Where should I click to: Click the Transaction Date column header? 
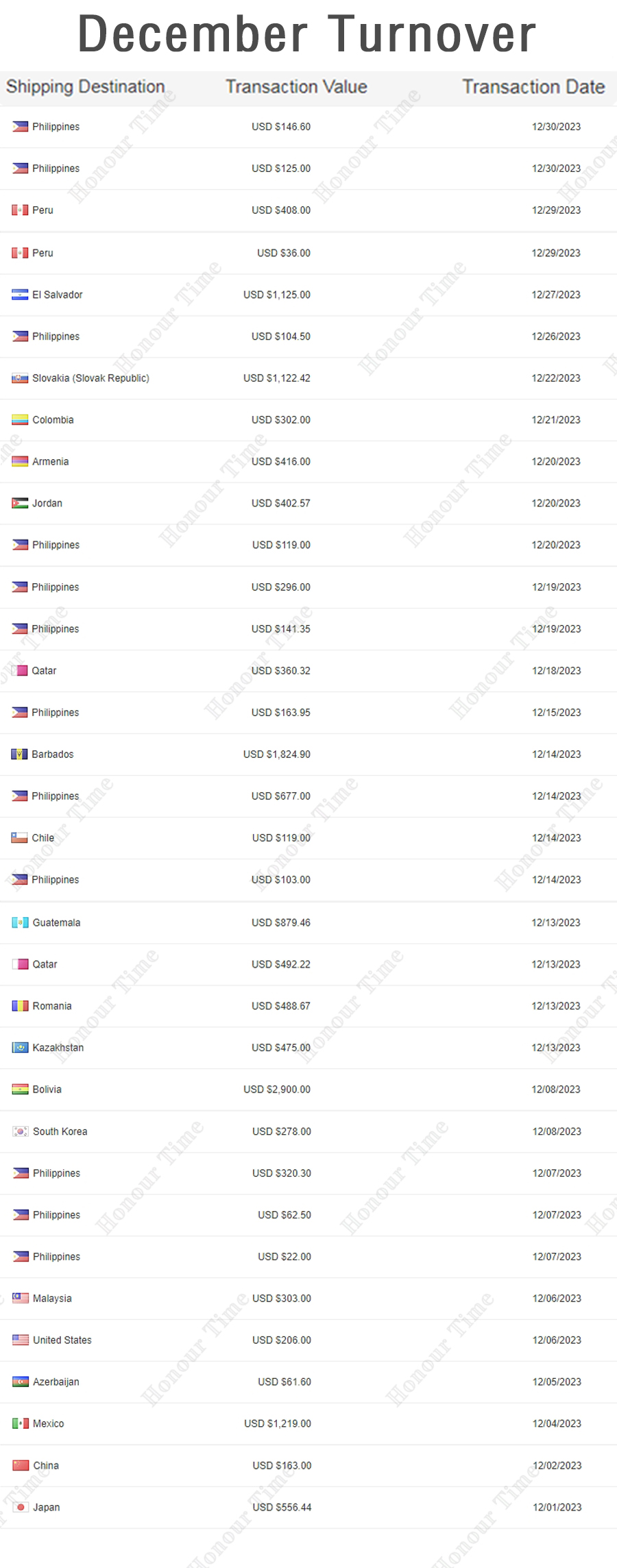coord(533,87)
